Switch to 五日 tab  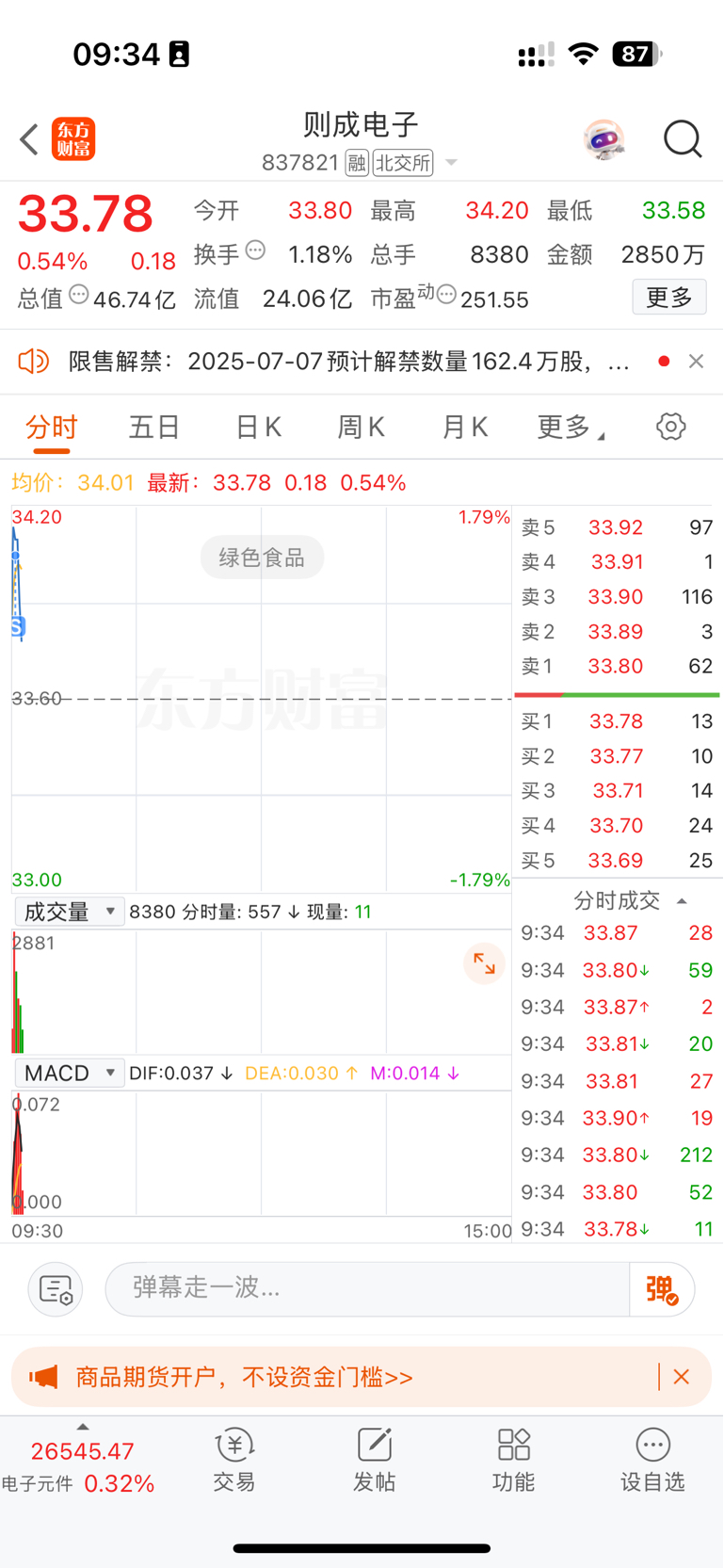pyautogui.click(x=154, y=428)
